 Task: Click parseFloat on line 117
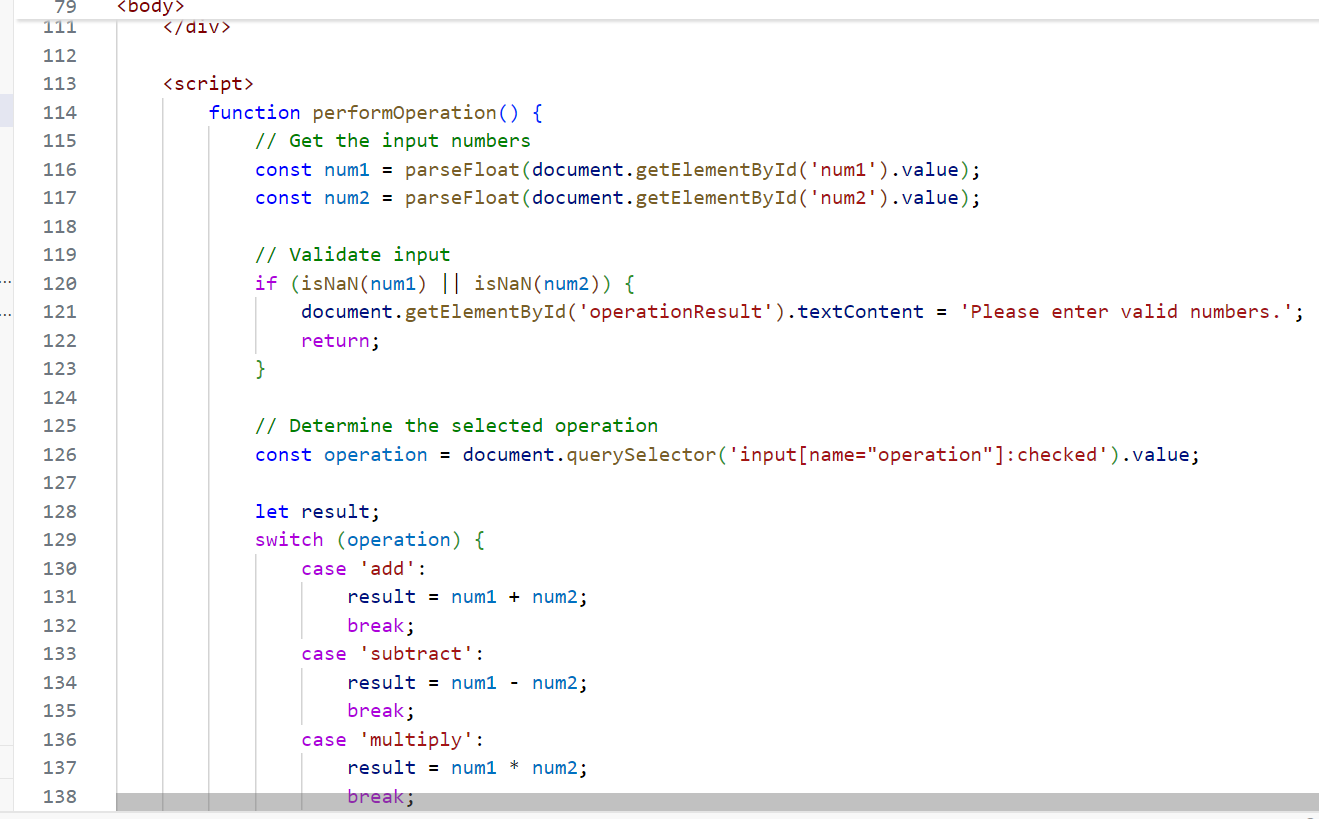pyautogui.click(x=462, y=197)
